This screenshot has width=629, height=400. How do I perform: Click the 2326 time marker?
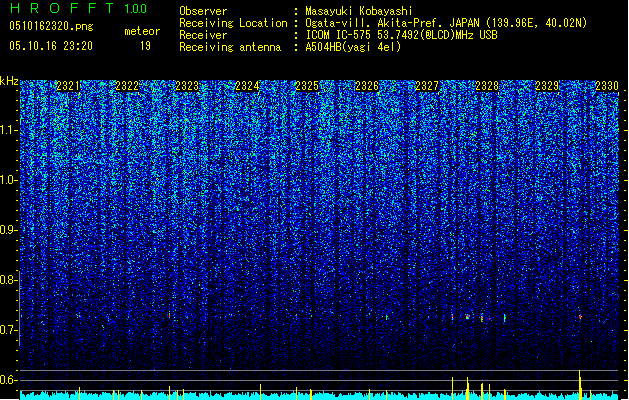point(367,86)
